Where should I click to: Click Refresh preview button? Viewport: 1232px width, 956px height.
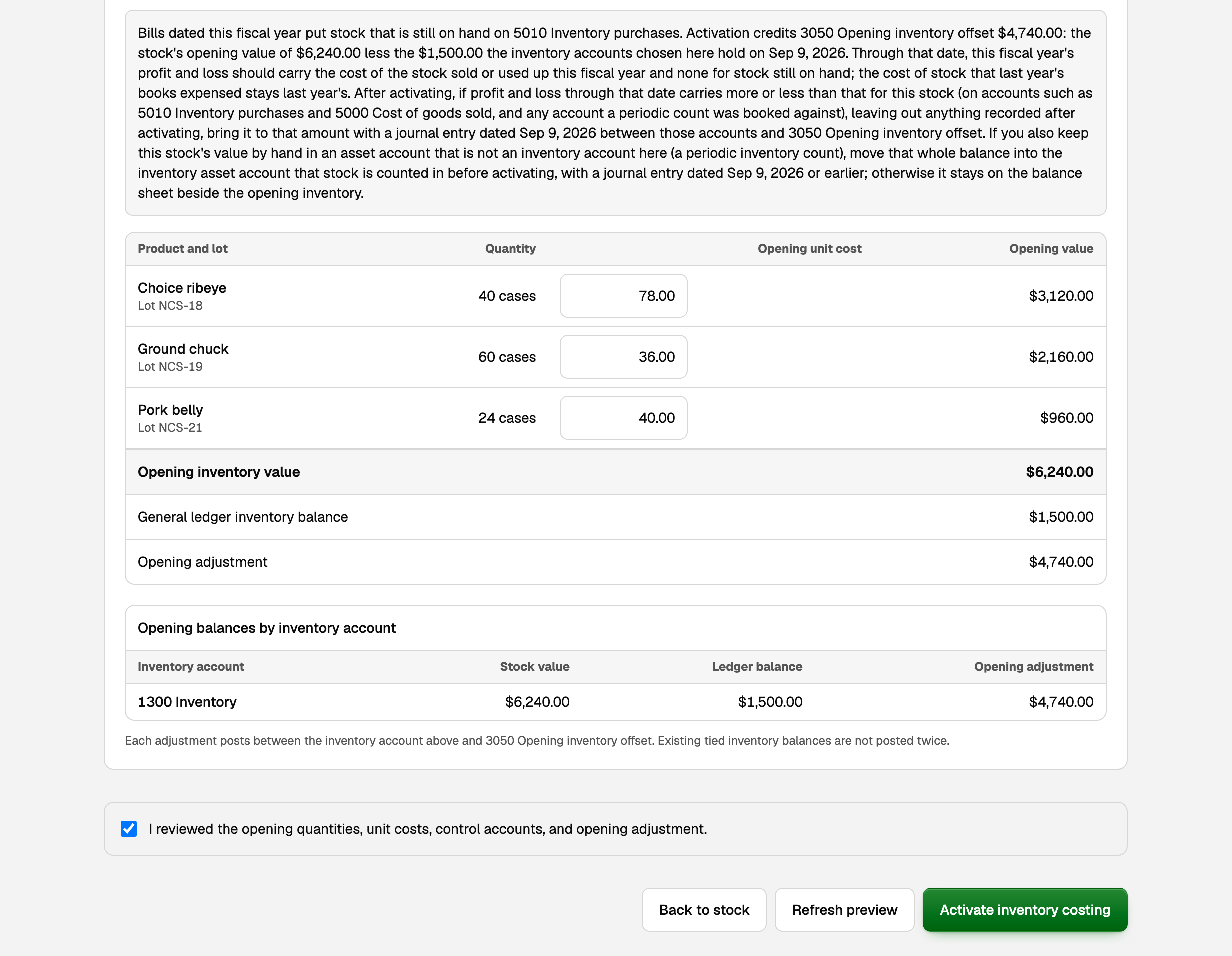pos(844,910)
